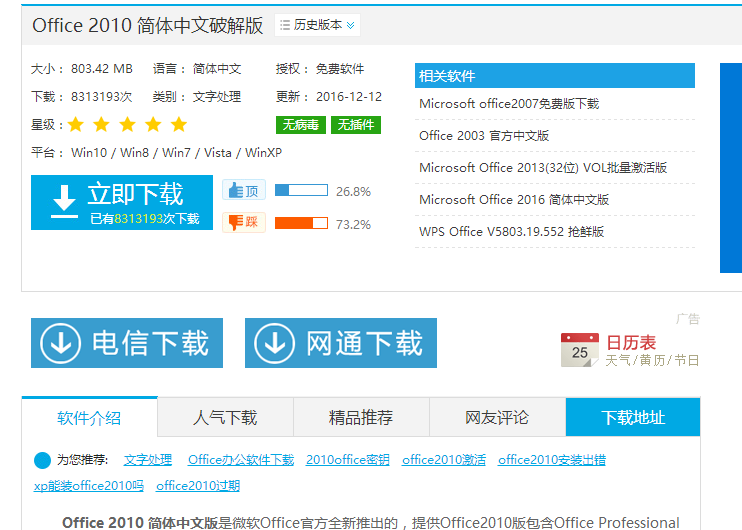Open Microsoft office2007免费版下载 link
742x530 pixels.
tap(509, 104)
